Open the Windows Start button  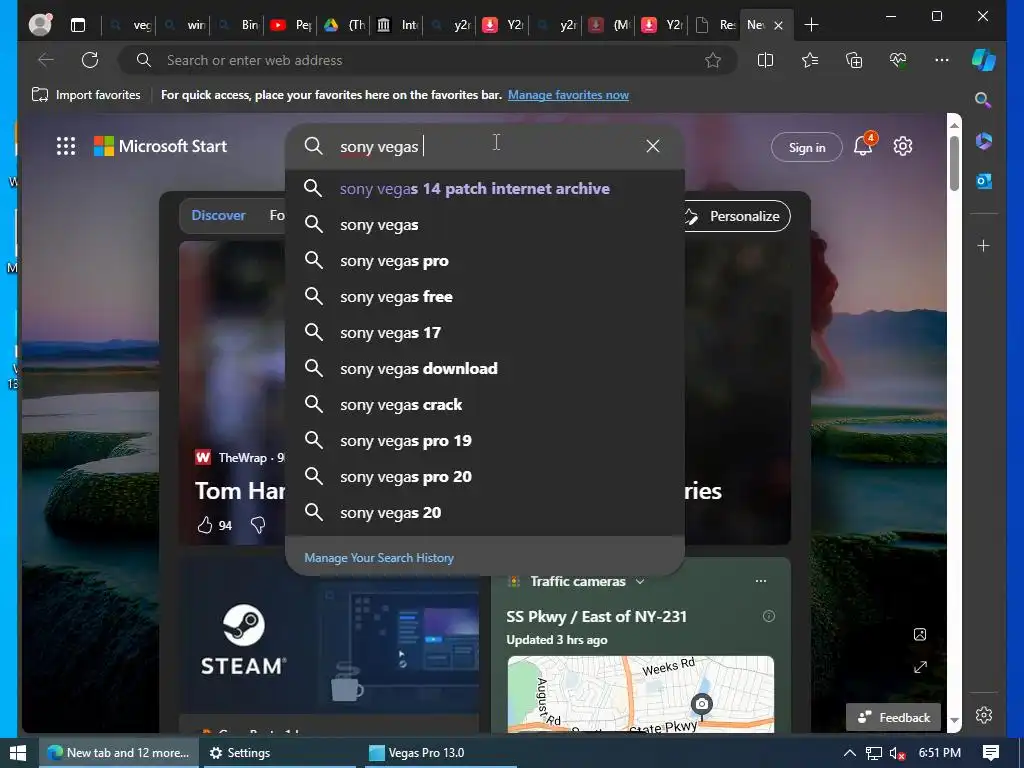tap(18, 753)
